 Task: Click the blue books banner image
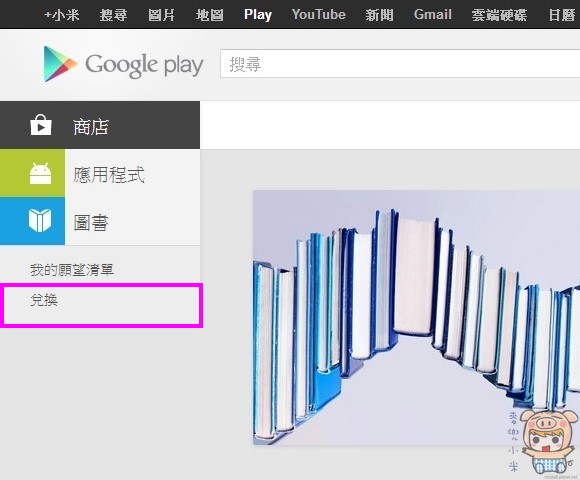coord(417,318)
